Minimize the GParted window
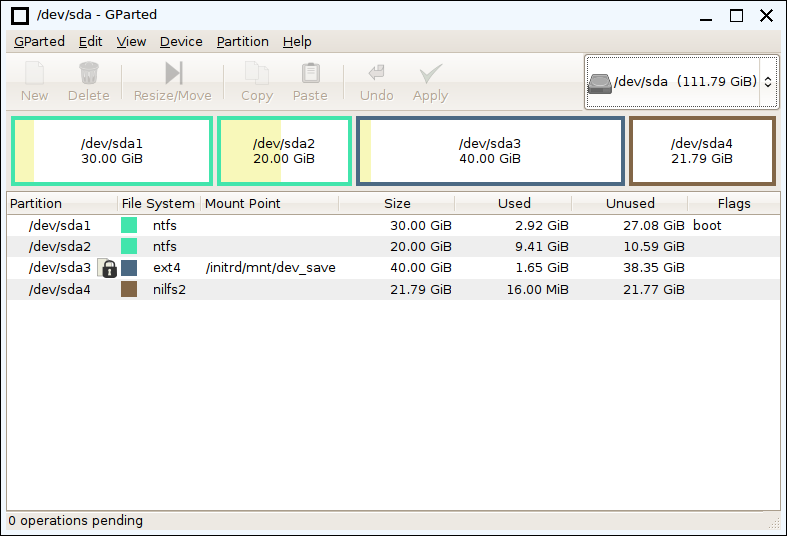 coord(706,16)
